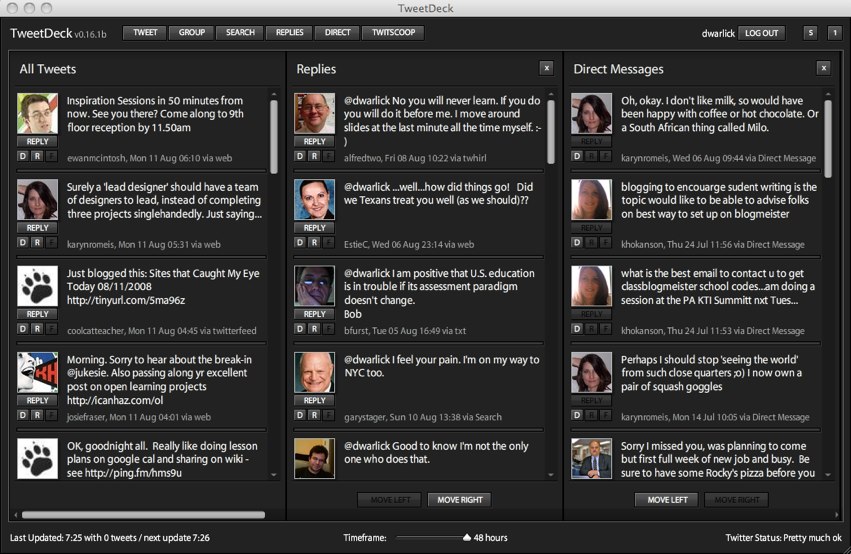
Task: Open TWITSCOOP column
Action: [x=393, y=33]
